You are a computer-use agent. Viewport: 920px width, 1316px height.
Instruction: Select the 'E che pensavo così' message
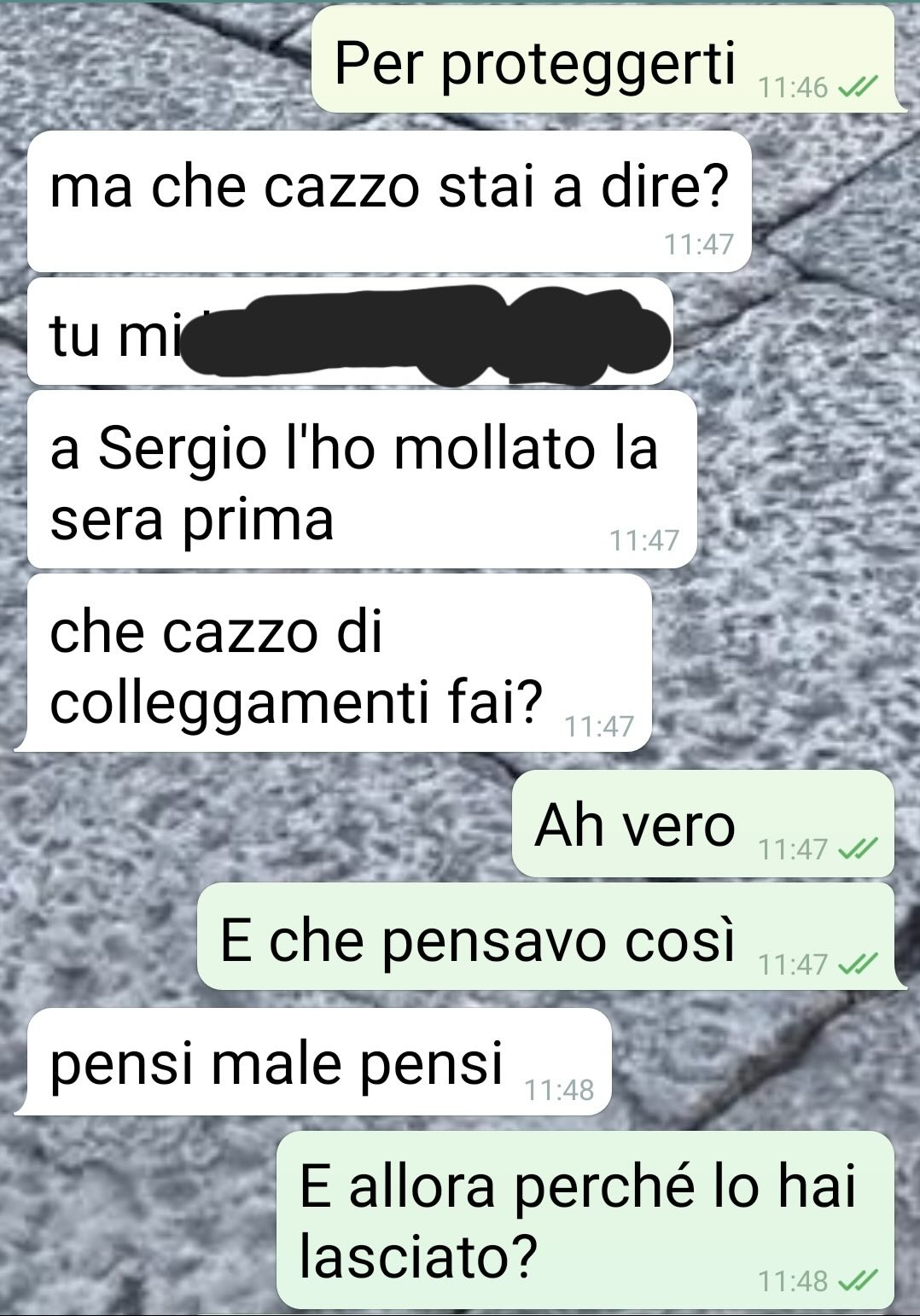click(x=546, y=936)
